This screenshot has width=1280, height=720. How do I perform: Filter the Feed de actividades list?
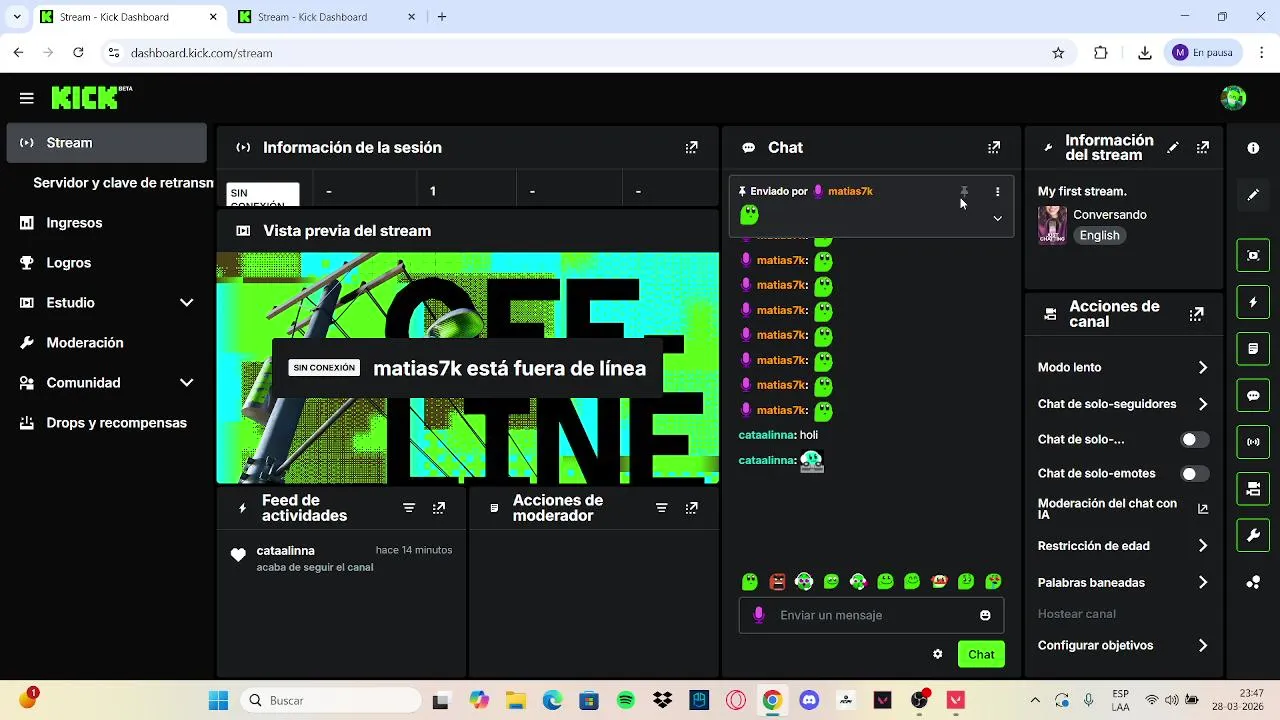point(409,508)
